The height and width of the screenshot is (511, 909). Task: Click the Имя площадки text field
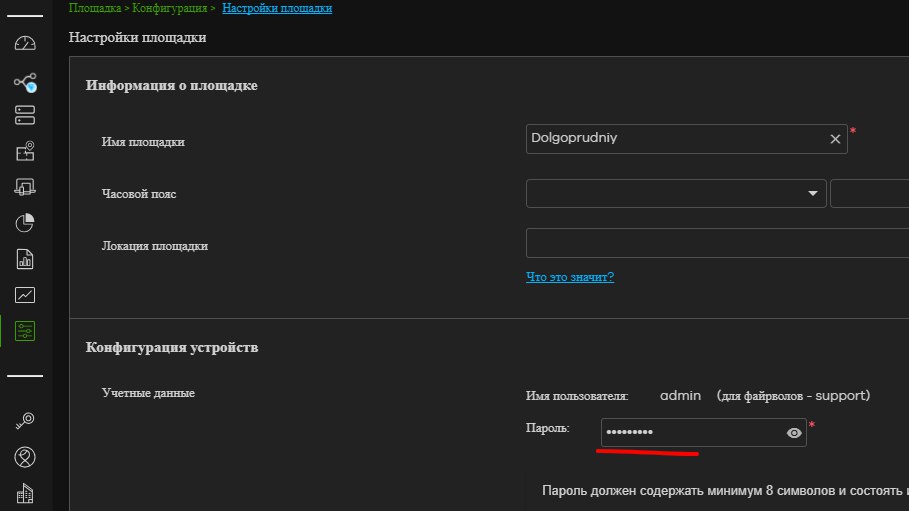point(675,140)
